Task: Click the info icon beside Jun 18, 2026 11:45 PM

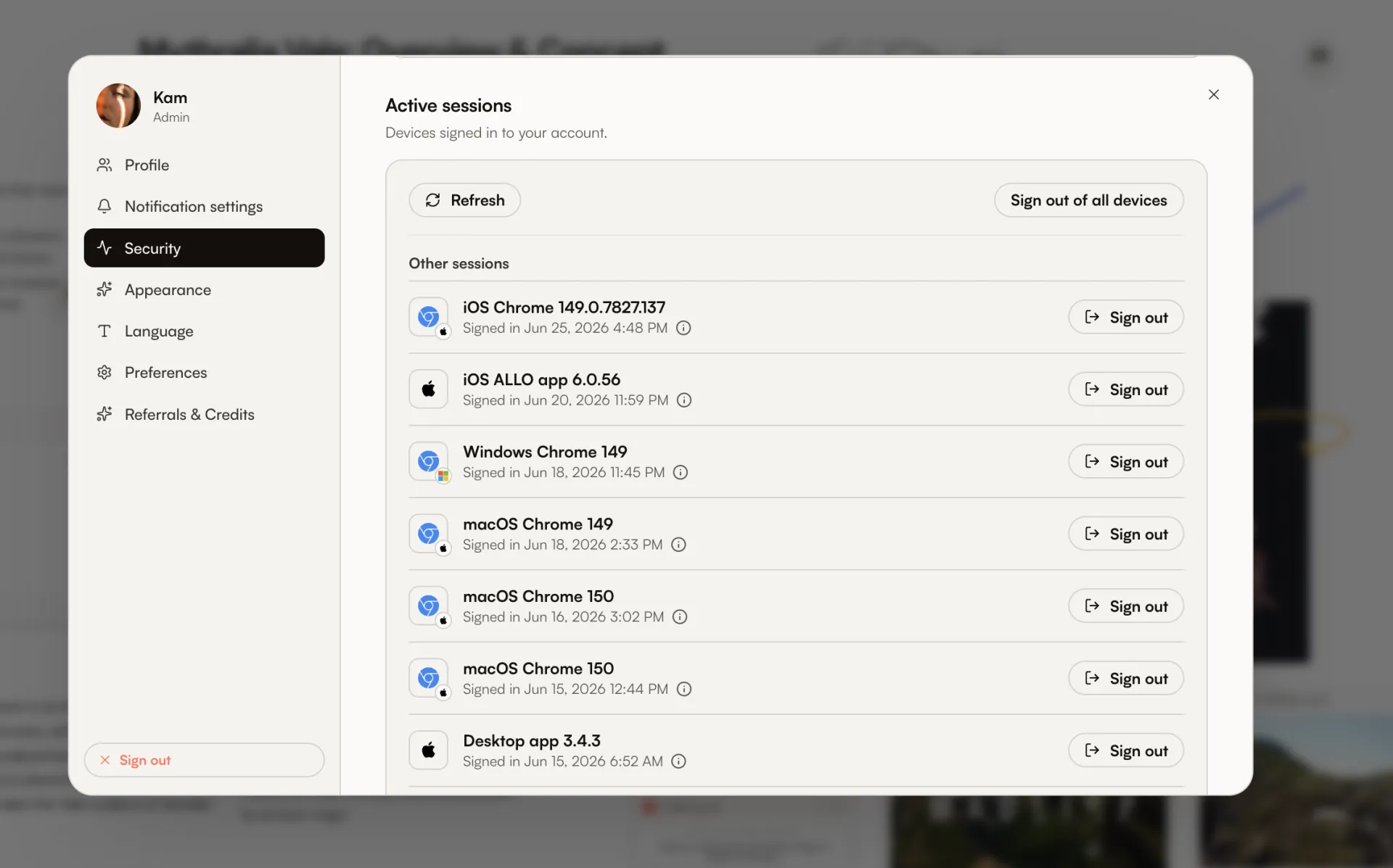Action: coord(681,473)
